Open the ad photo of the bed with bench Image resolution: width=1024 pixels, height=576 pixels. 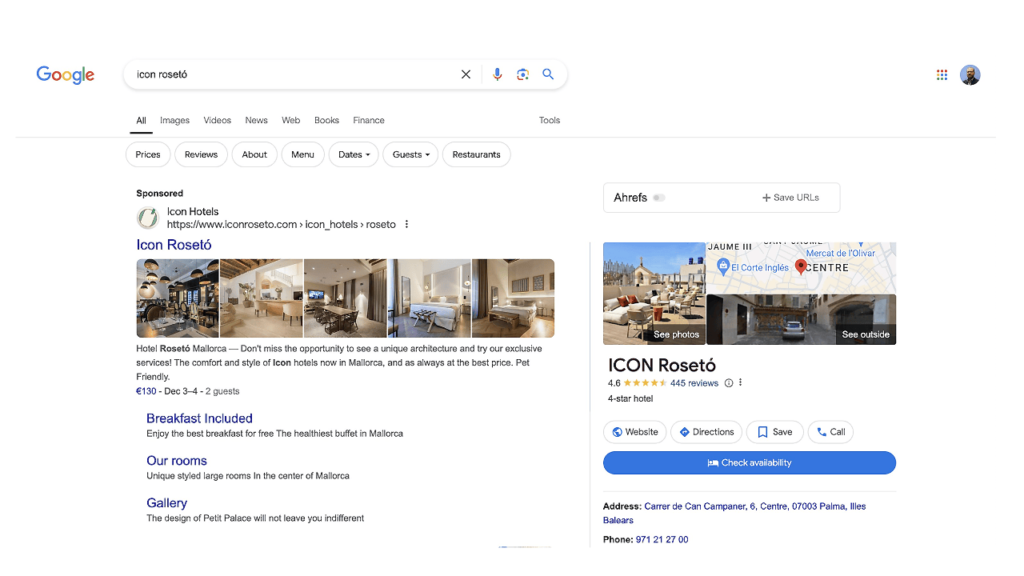click(513, 298)
